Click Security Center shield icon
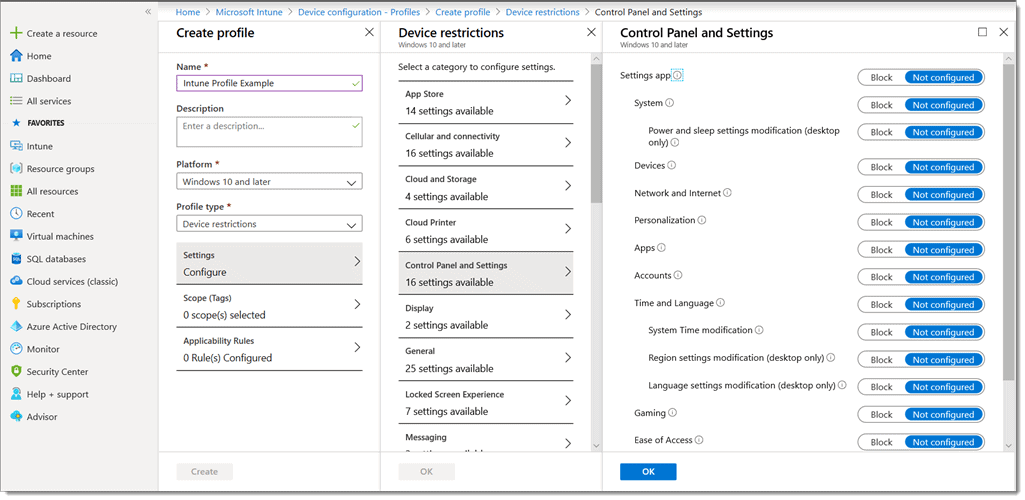Screen dimensions: 1025x500 [16, 372]
